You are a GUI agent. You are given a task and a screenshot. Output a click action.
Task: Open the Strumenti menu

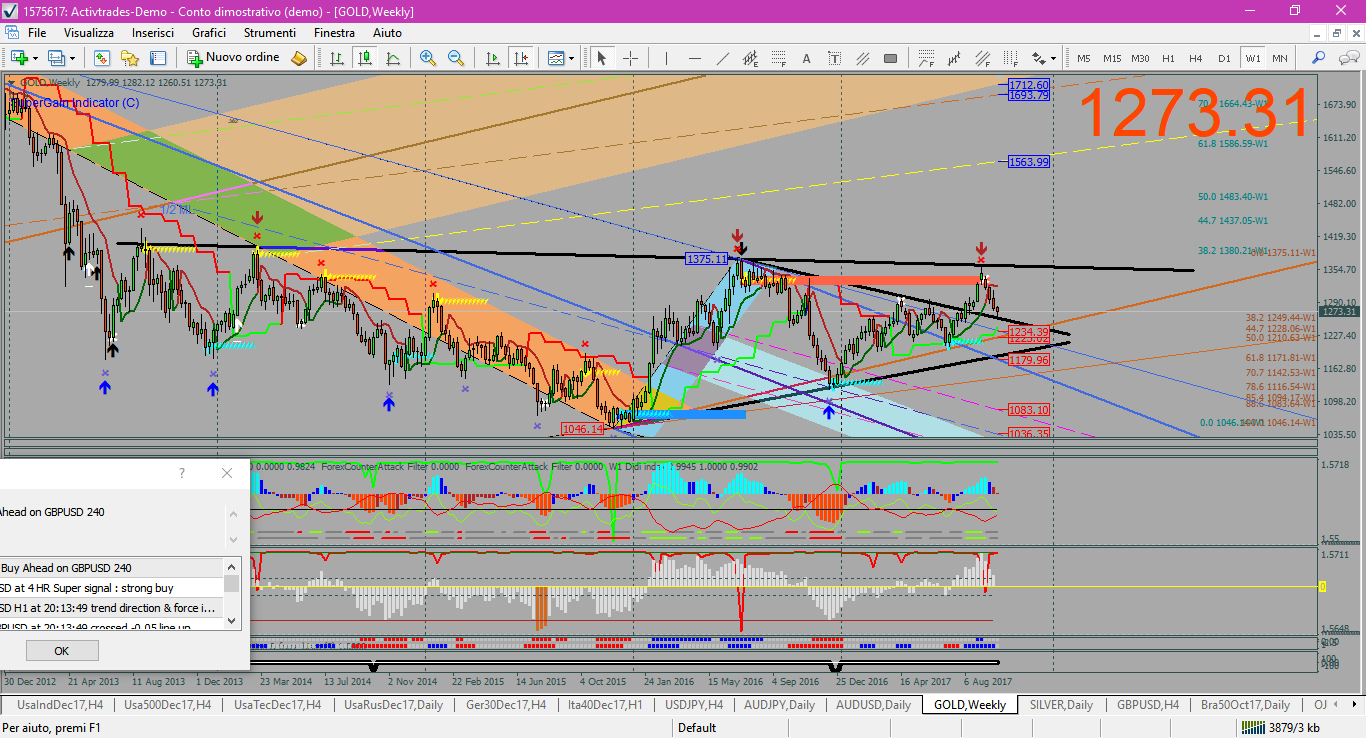click(270, 33)
